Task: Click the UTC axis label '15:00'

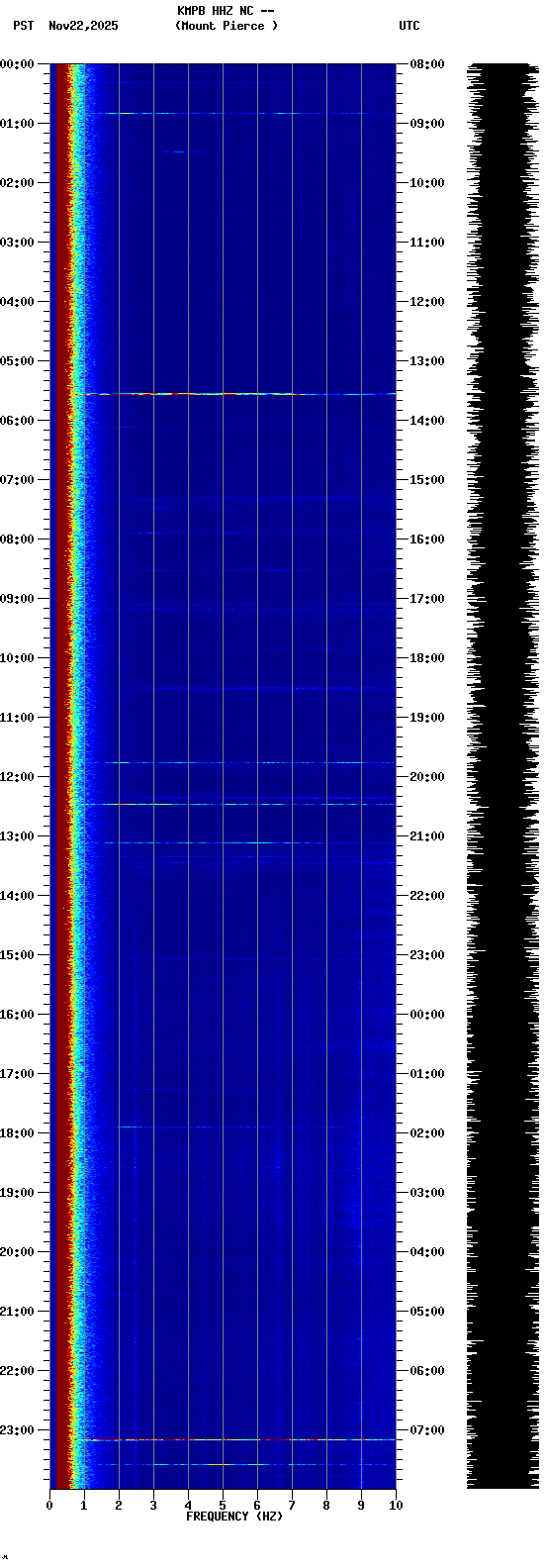Action: tap(426, 480)
